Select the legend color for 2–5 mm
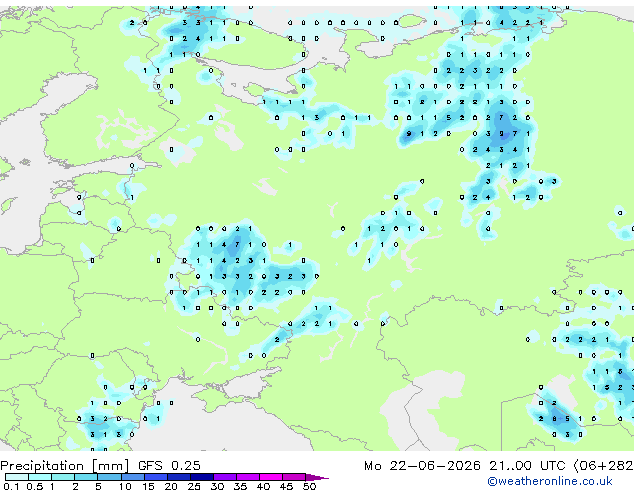634x490 pixels. [x=86, y=477]
